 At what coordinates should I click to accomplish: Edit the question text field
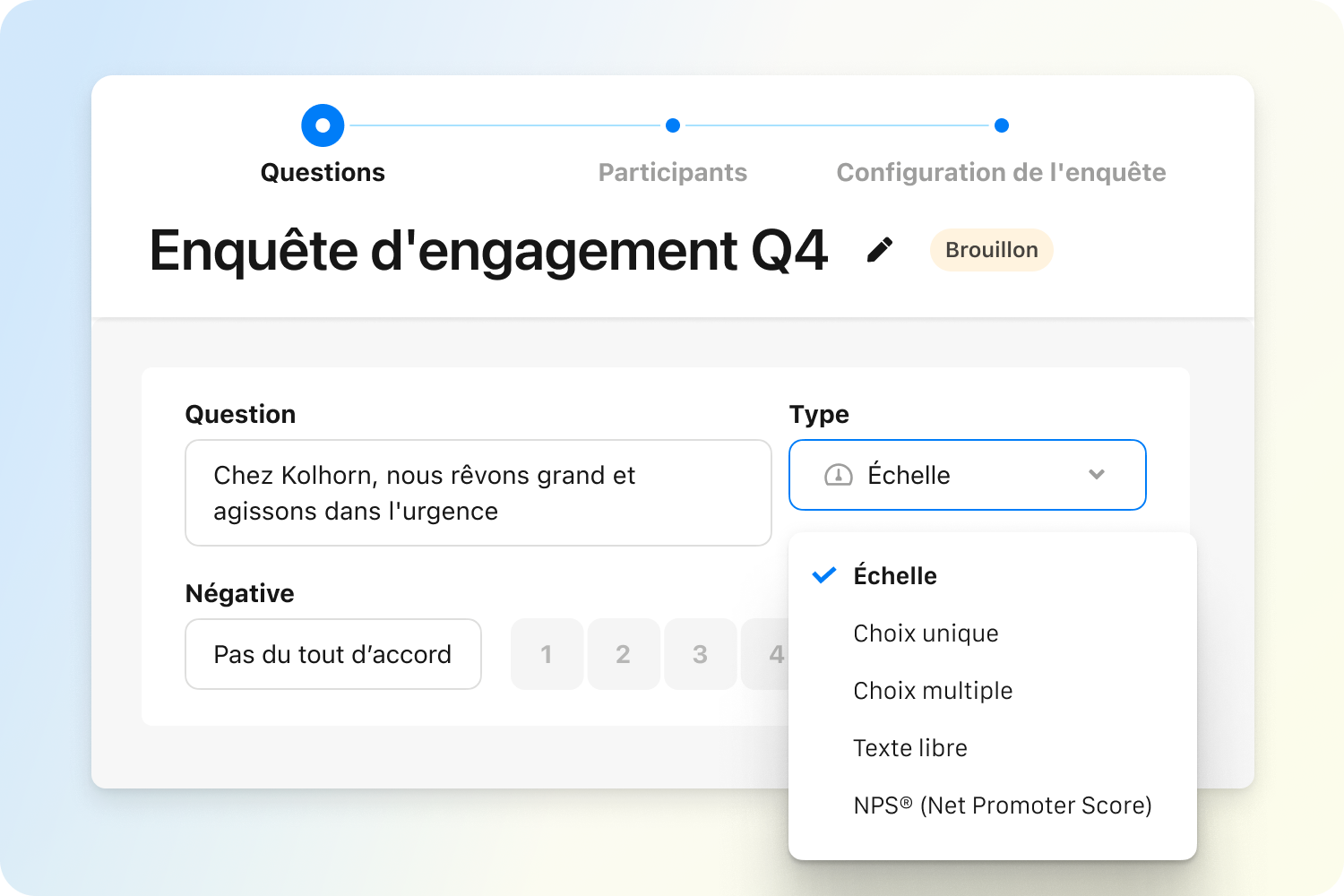(x=478, y=493)
